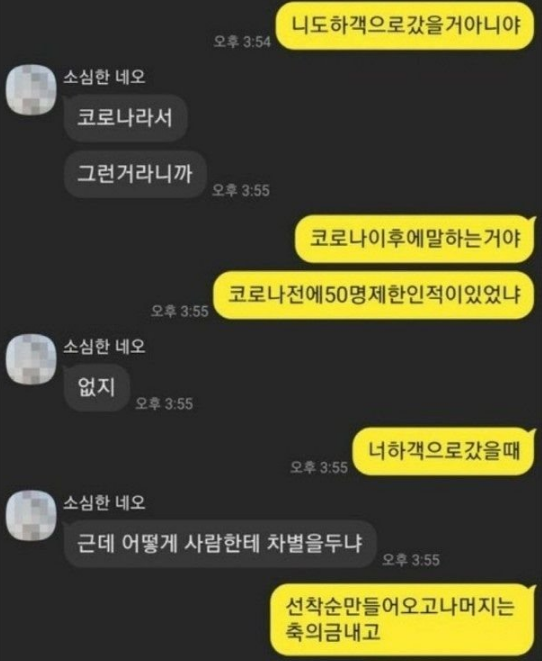Screen dimensions: 542x661
Task: Tap the timestamp beside 너하객으로갔을때
Action: 319,467
